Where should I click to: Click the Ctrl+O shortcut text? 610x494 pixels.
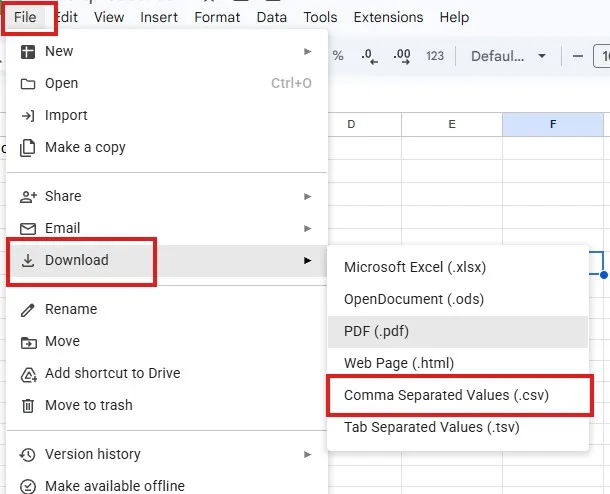pos(291,83)
